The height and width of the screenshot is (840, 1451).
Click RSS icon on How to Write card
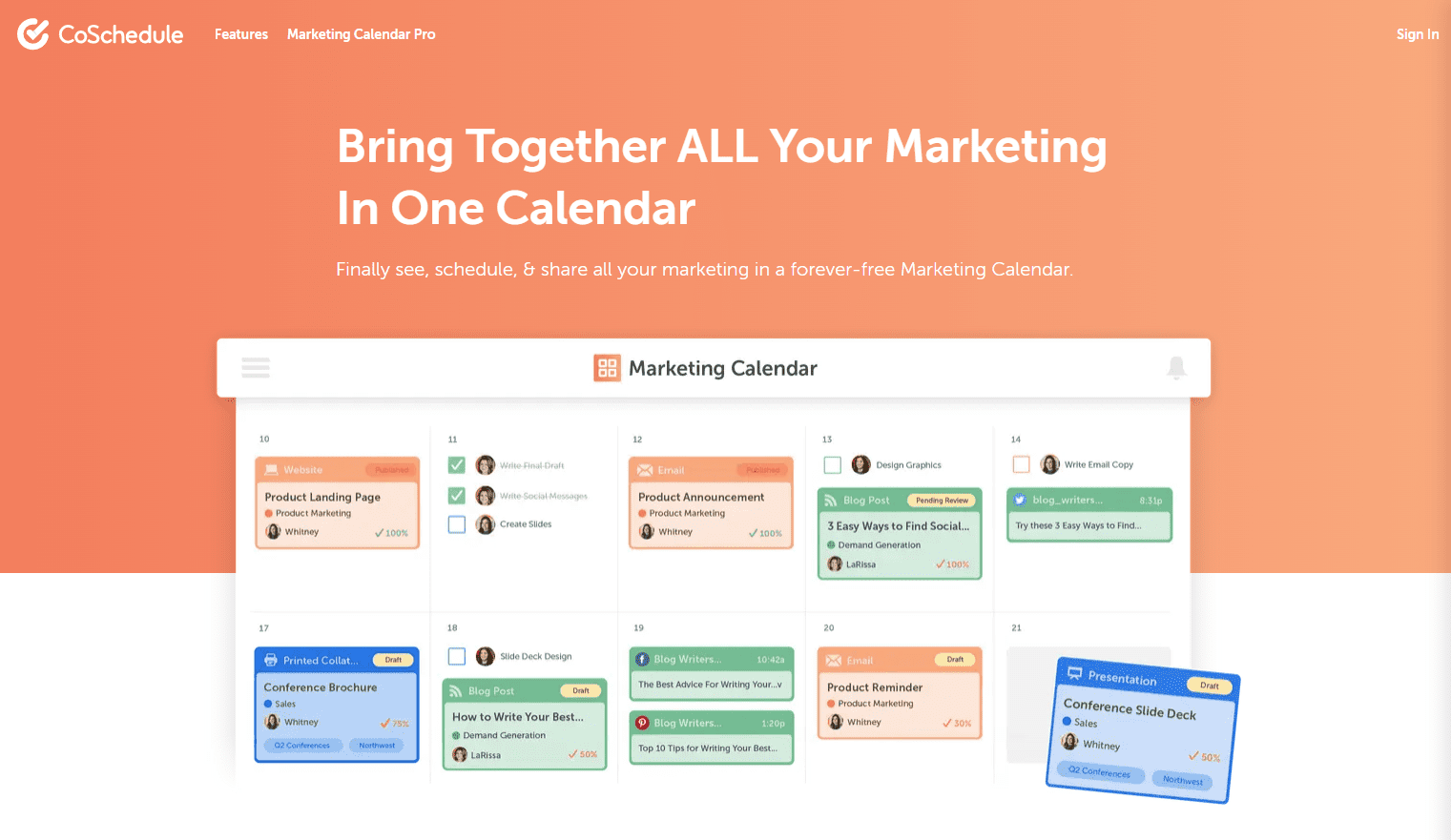click(x=456, y=690)
